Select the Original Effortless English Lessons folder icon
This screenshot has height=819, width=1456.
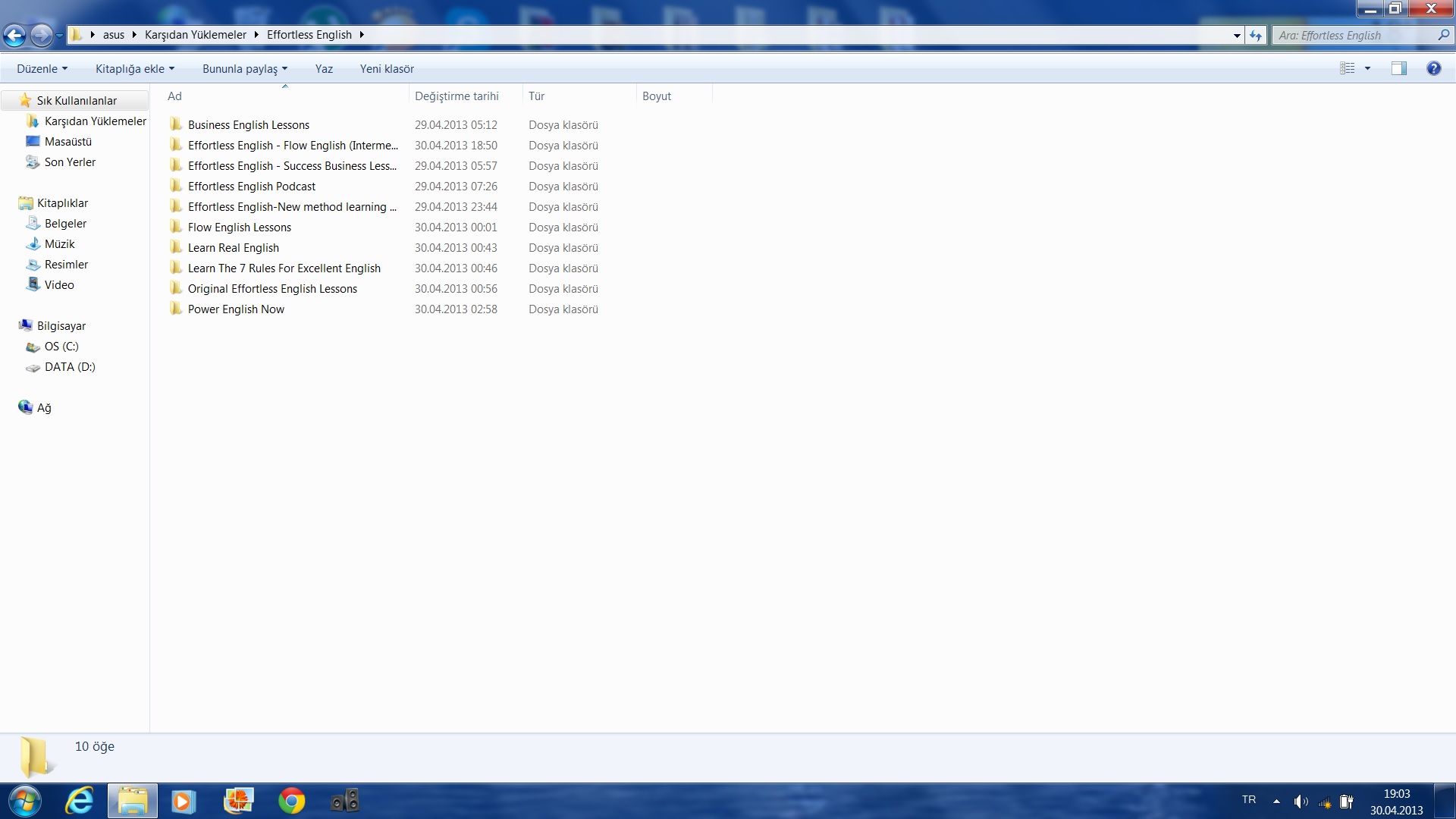176,288
